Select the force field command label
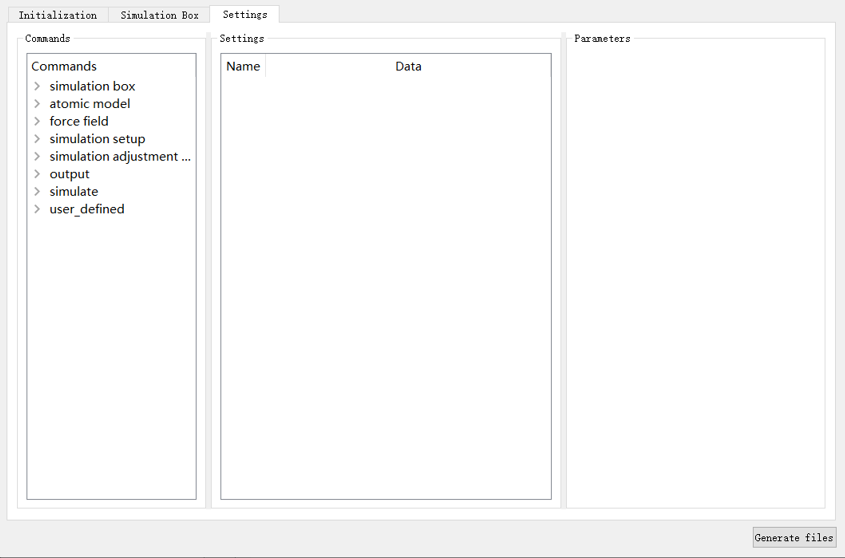The height and width of the screenshot is (558, 845). coord(79,122)
